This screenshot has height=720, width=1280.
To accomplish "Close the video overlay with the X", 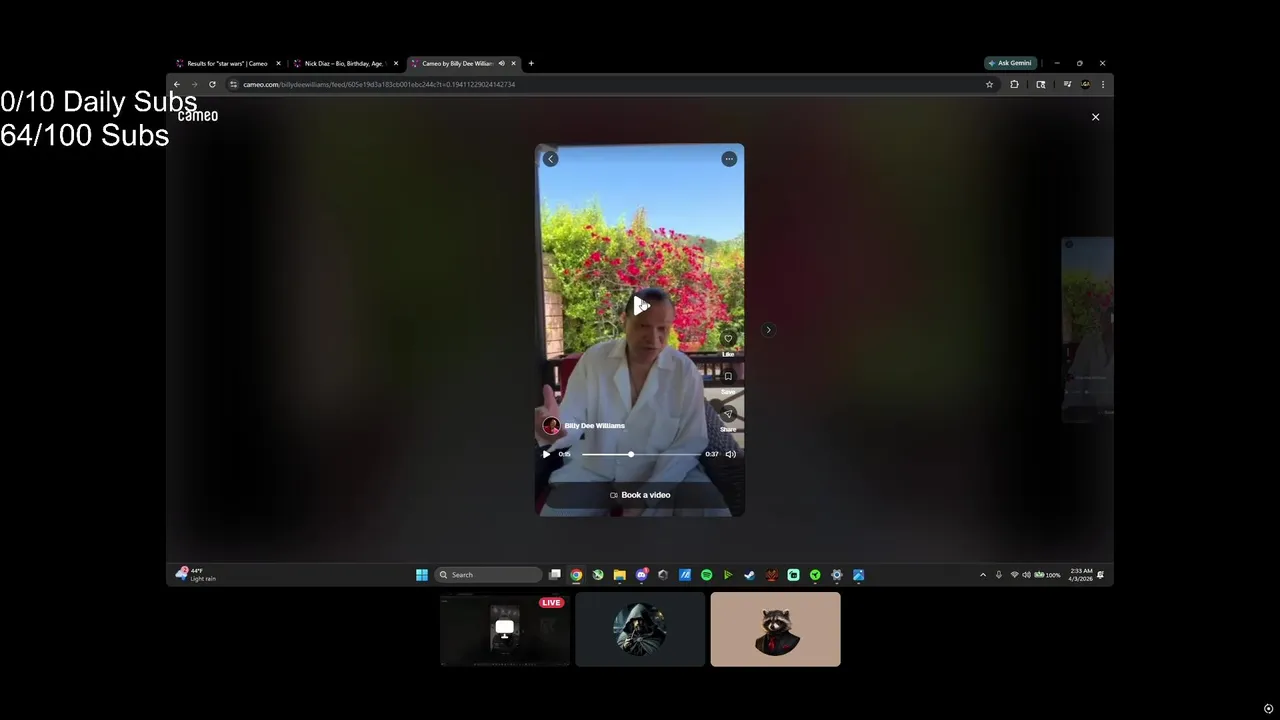I will point(1095,117).
